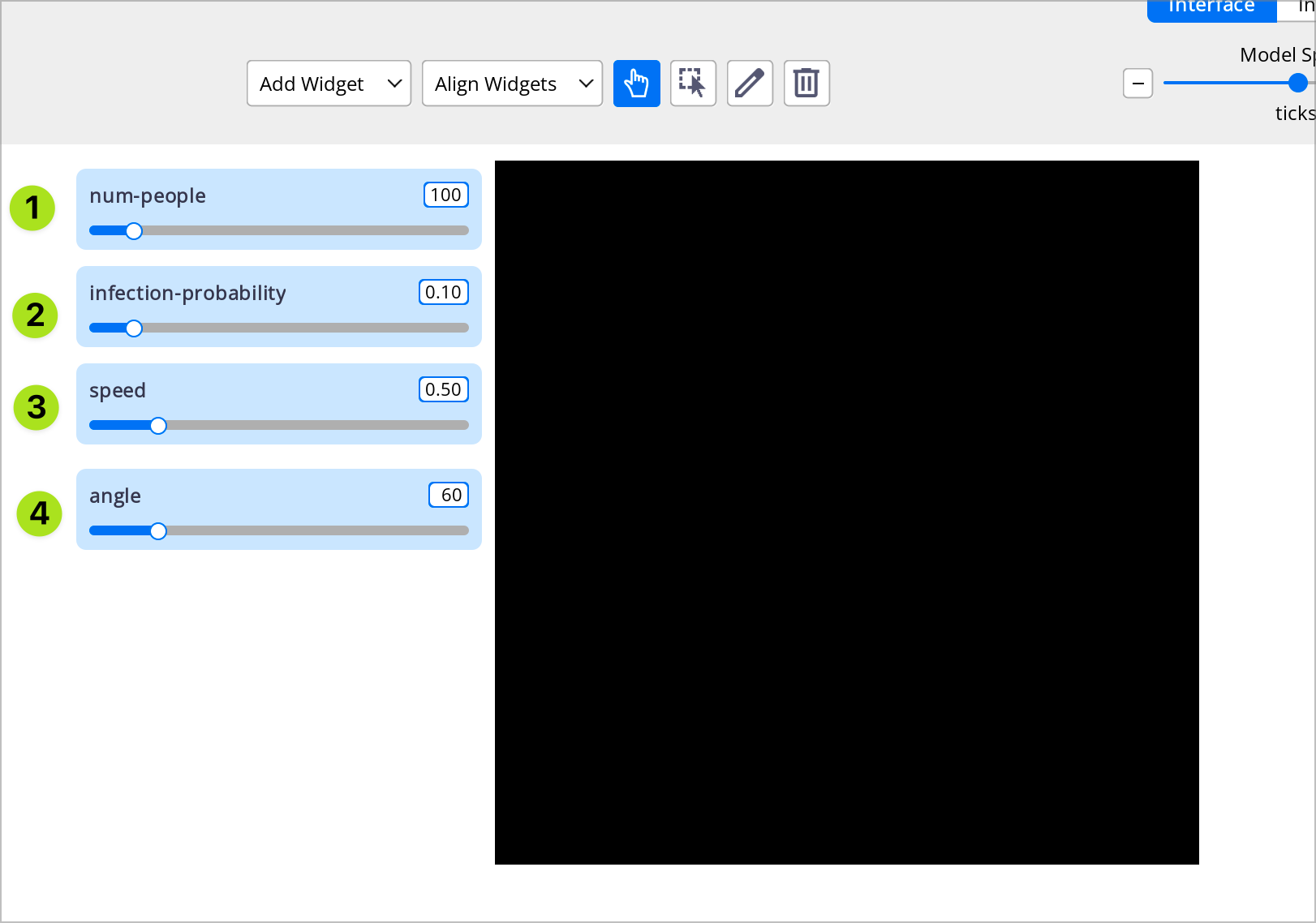This screenshot has height=923, width=1316.
Task: Activate the widget selection tool
Action: 693,83
